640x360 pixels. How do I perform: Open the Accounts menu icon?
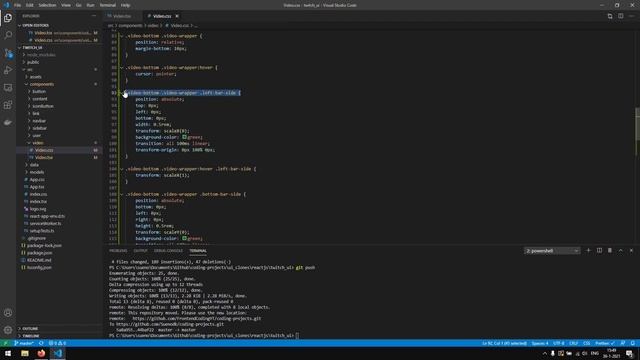[x=8, y=313]
